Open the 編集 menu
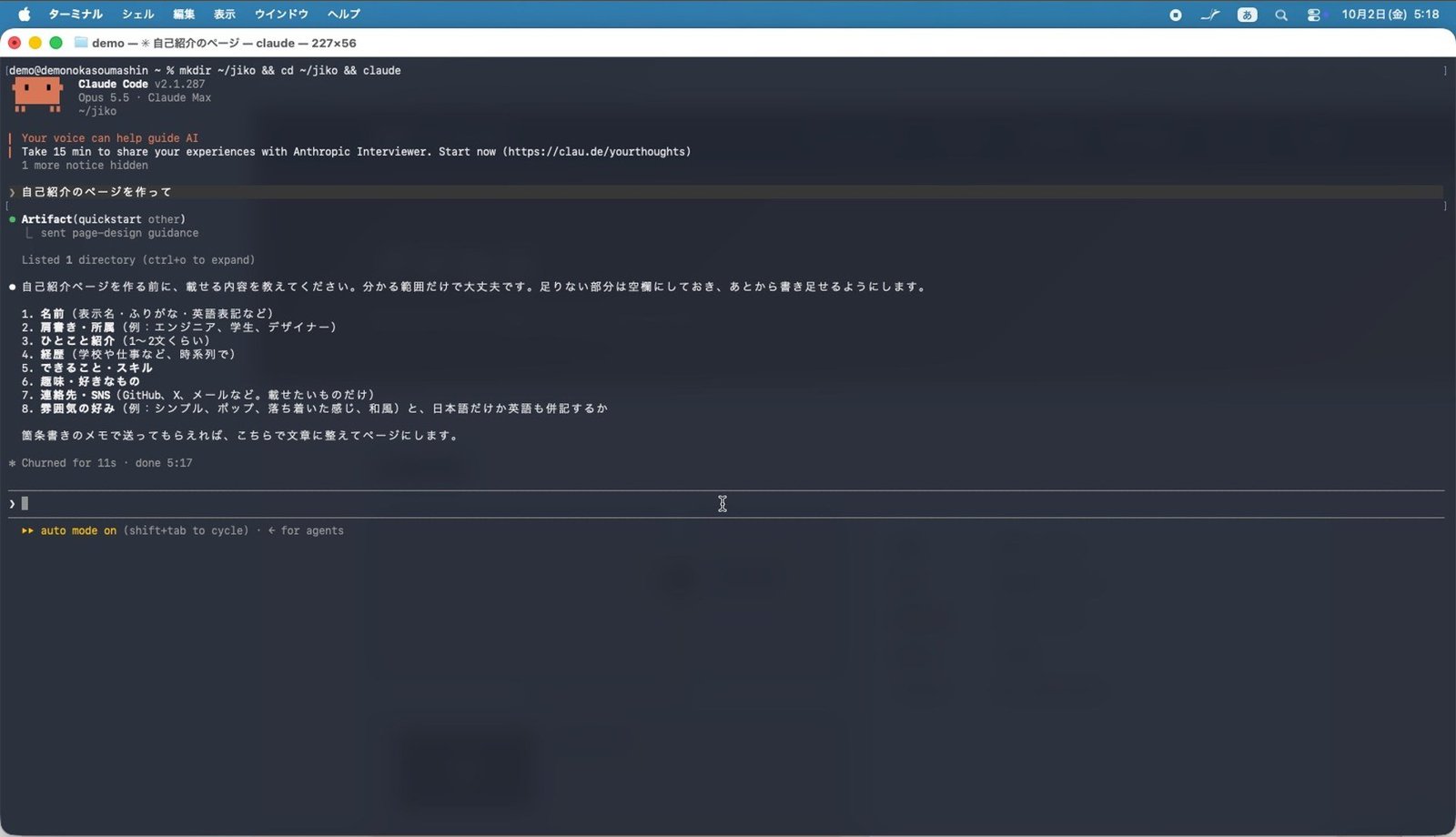The image size is (1456, 837). [184, 14]
